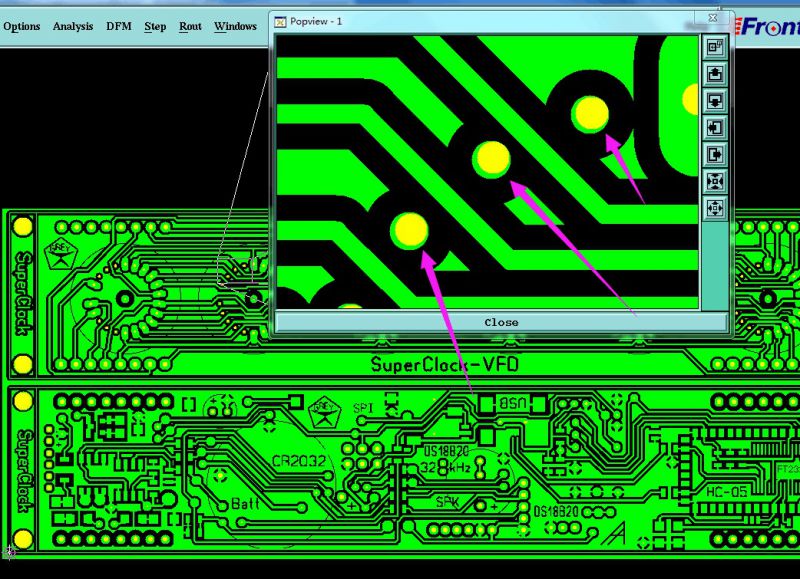This screenshot has width=800, height=579.
Task: Open the Step menu
Action: tap(155, 26)
